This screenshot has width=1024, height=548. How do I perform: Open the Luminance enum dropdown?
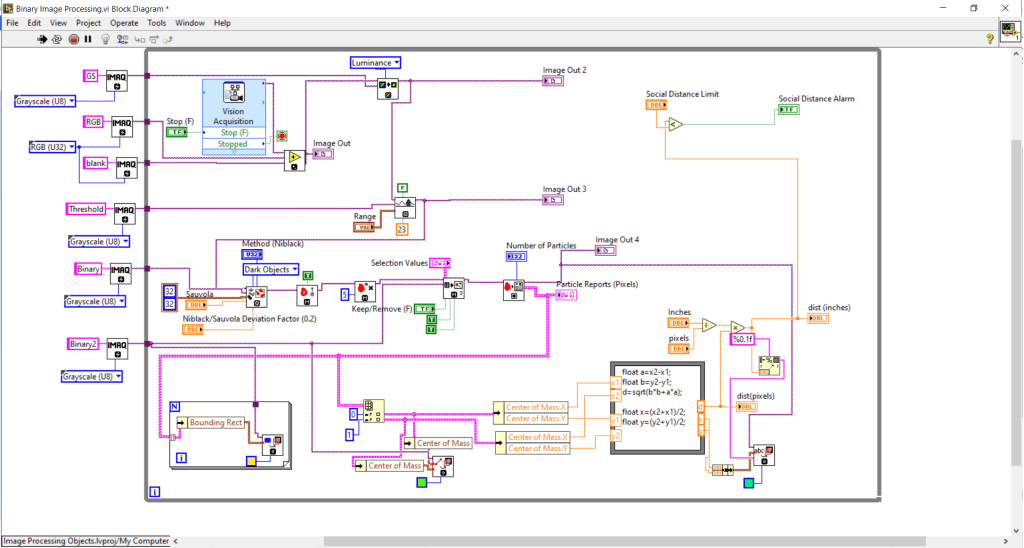coord(376,63)
